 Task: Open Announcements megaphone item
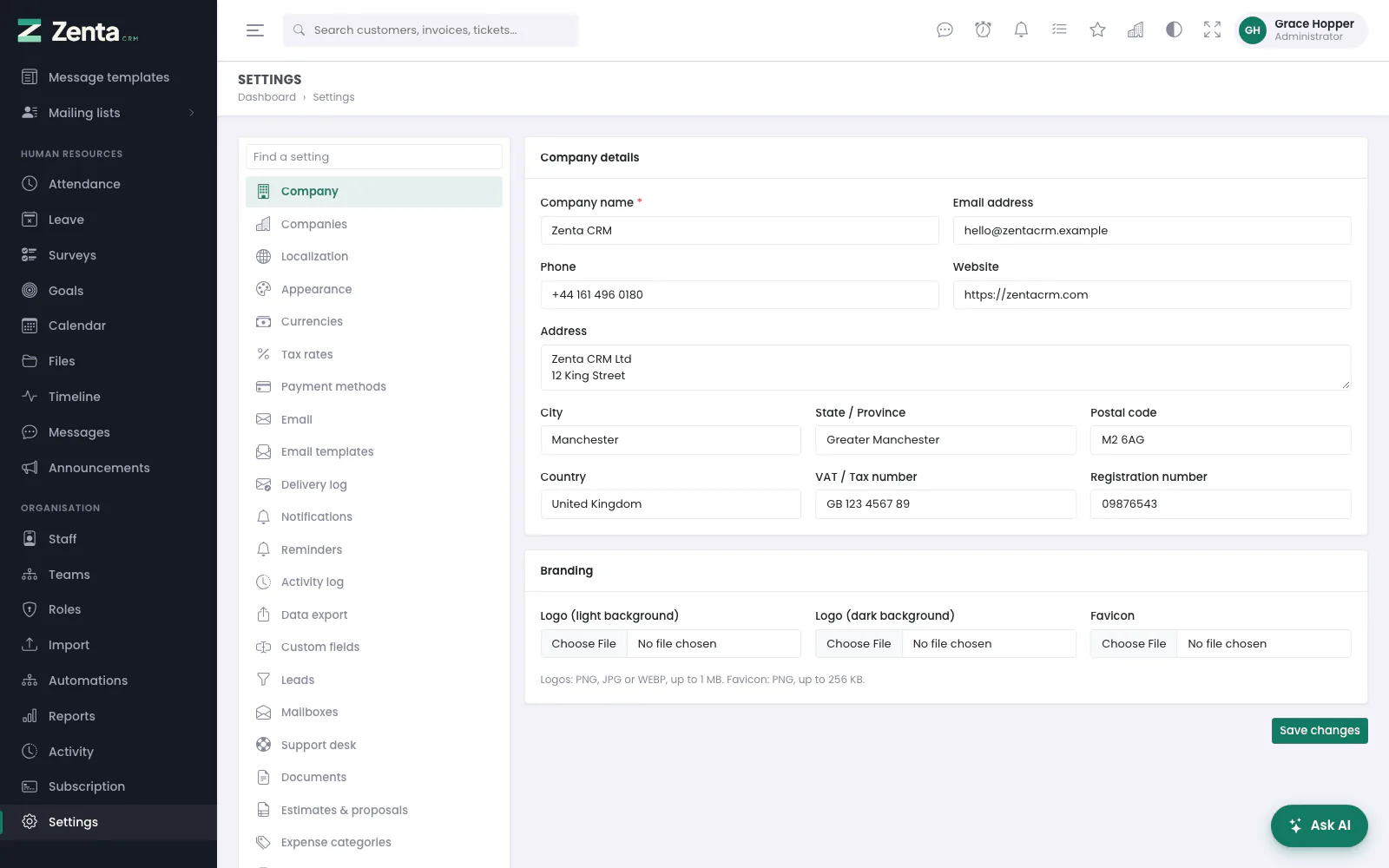(x=109, y=468)
